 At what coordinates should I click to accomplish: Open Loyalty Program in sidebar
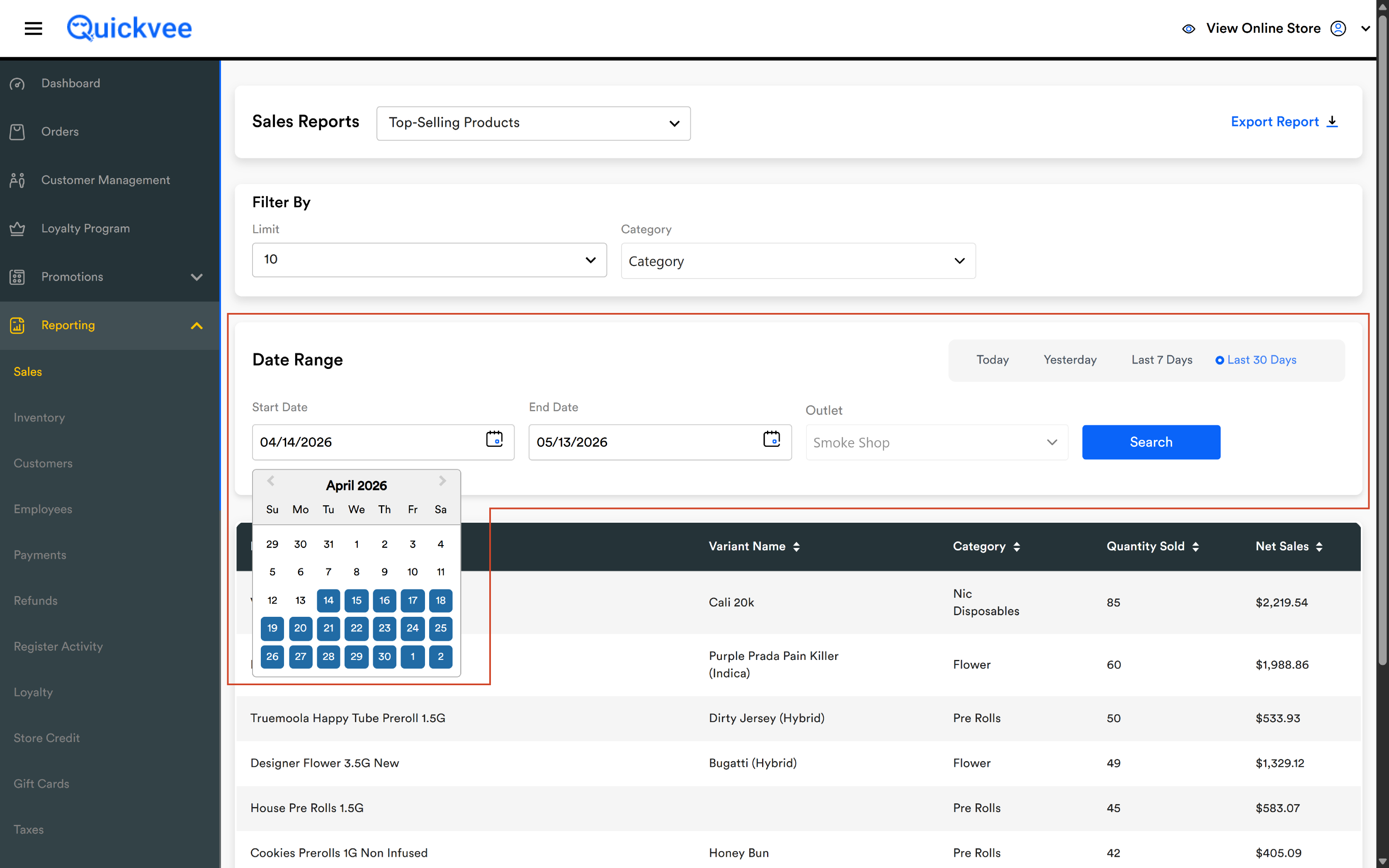[109, 228]
